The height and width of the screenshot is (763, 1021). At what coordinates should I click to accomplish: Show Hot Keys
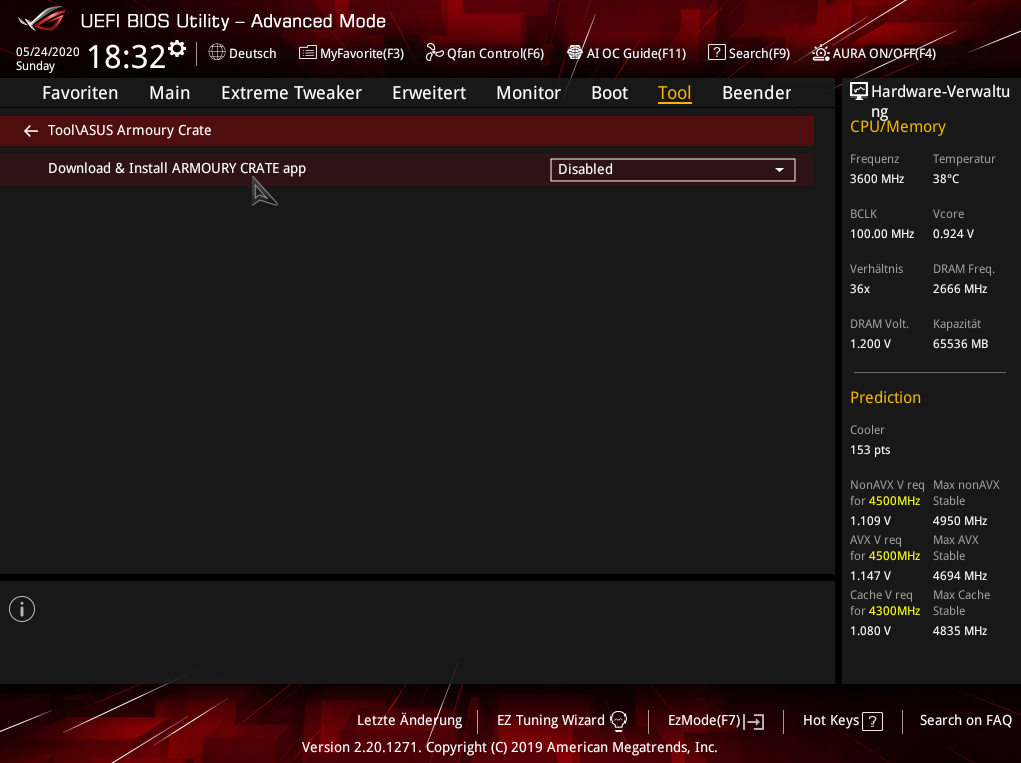(x=843, y=721)
